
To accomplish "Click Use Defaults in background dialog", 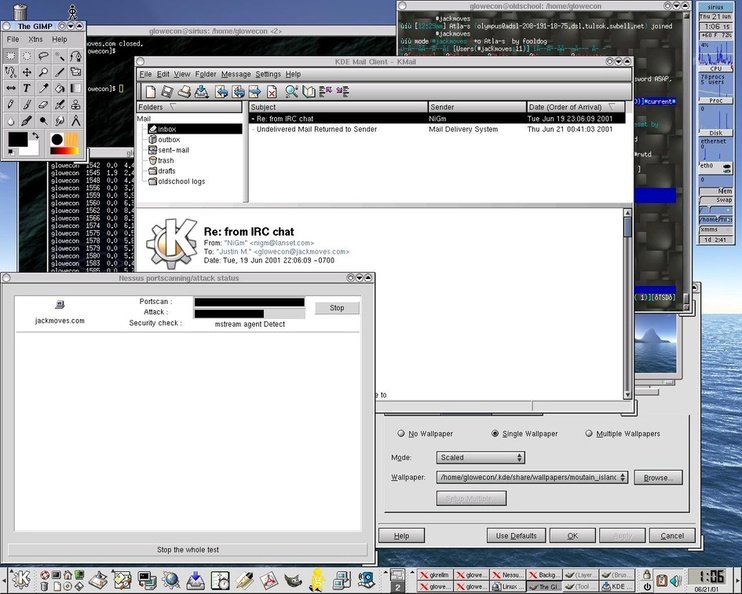I will 516,536.
